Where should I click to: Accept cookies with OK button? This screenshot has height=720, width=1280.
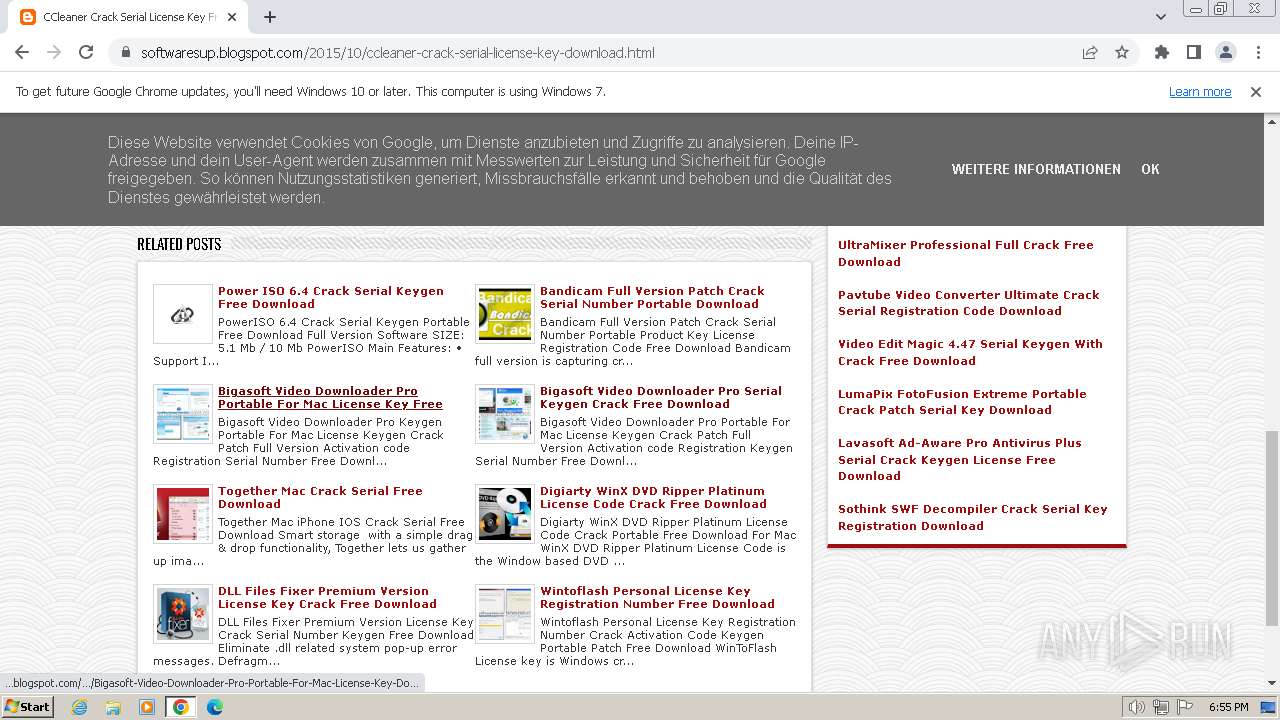1150,169
